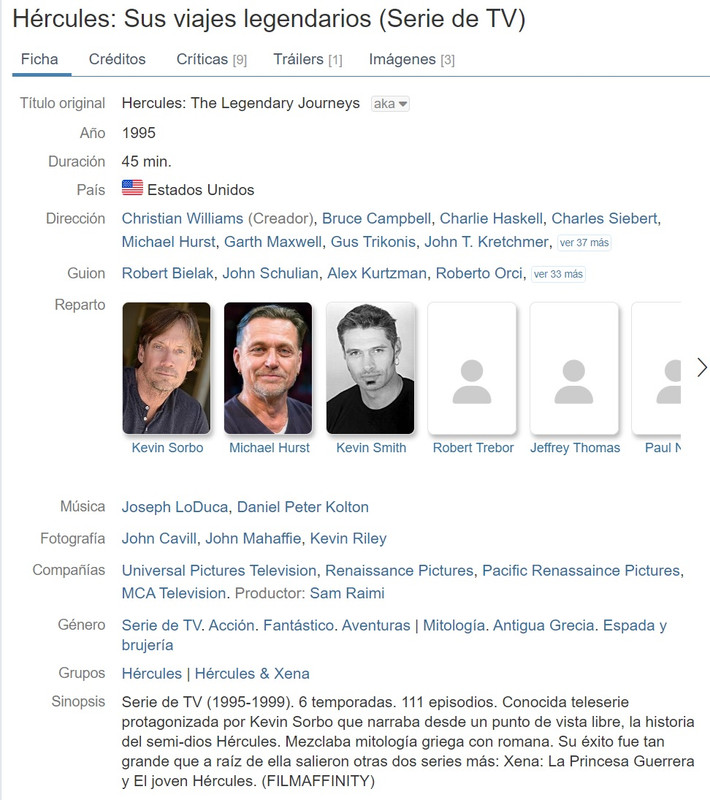Open writer Robert Bielak link
This screenshot has height=800, width=710.
tap(167, 273)
